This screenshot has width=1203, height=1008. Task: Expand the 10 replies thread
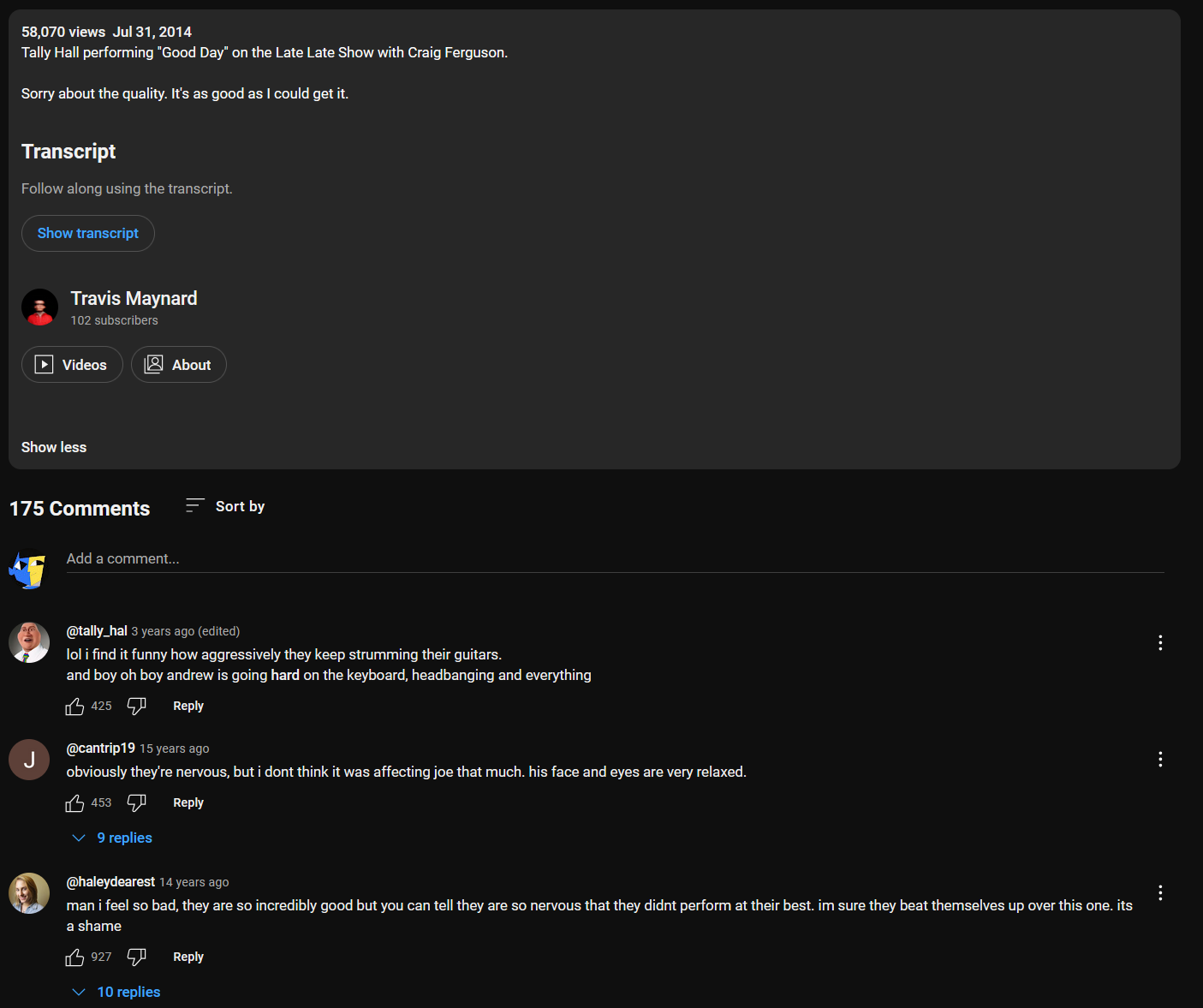pyautogui.click(x=116, y=992)
